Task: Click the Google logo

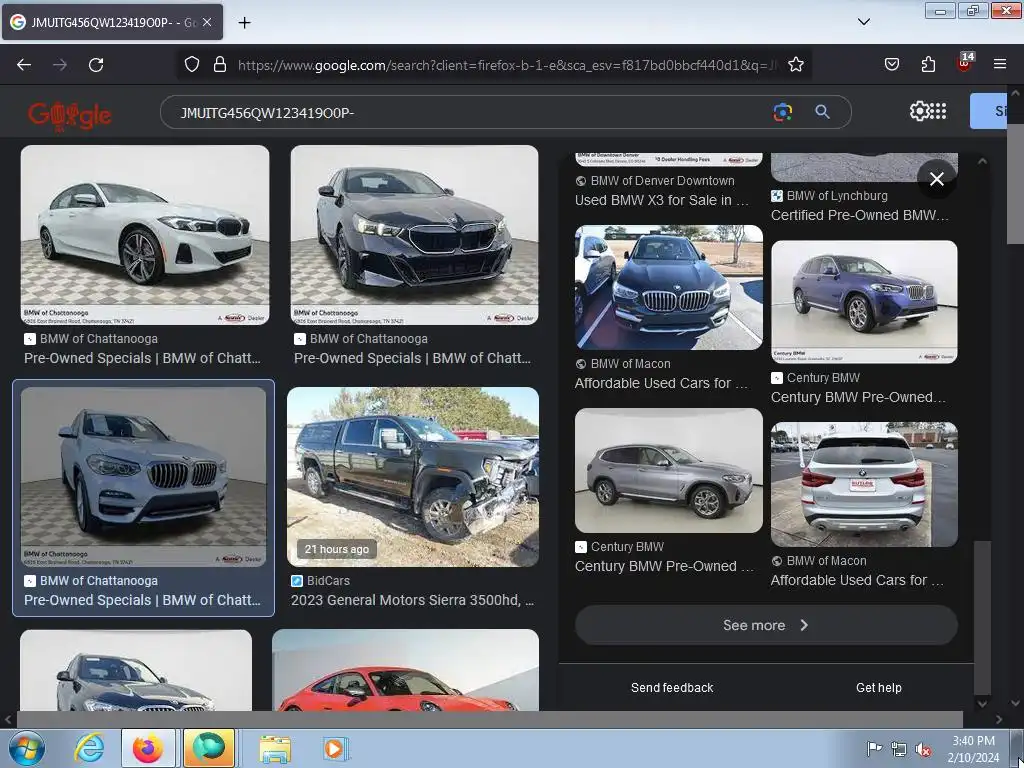Action: point(70,115)
